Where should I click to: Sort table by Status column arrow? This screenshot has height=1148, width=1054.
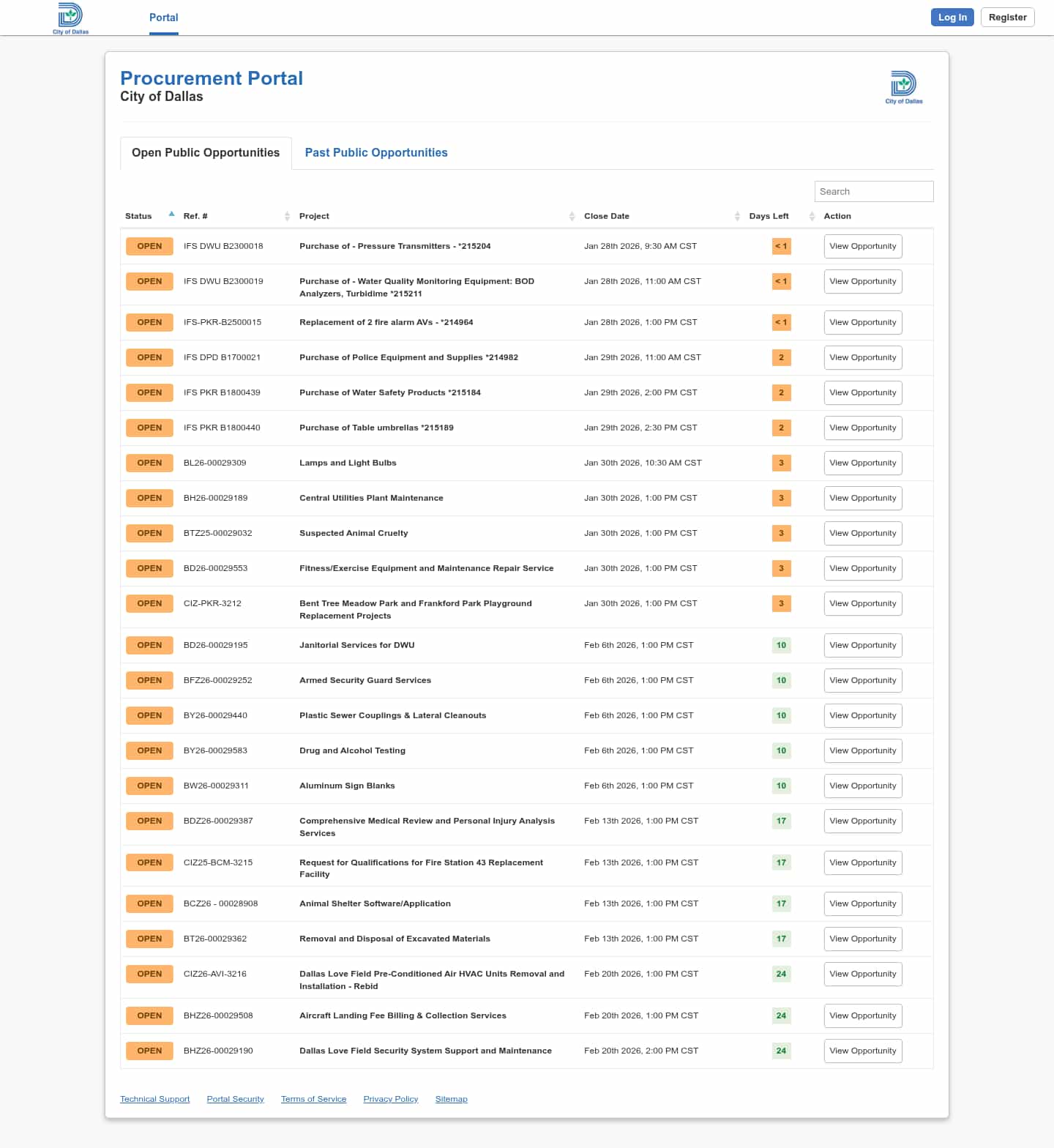171,215
